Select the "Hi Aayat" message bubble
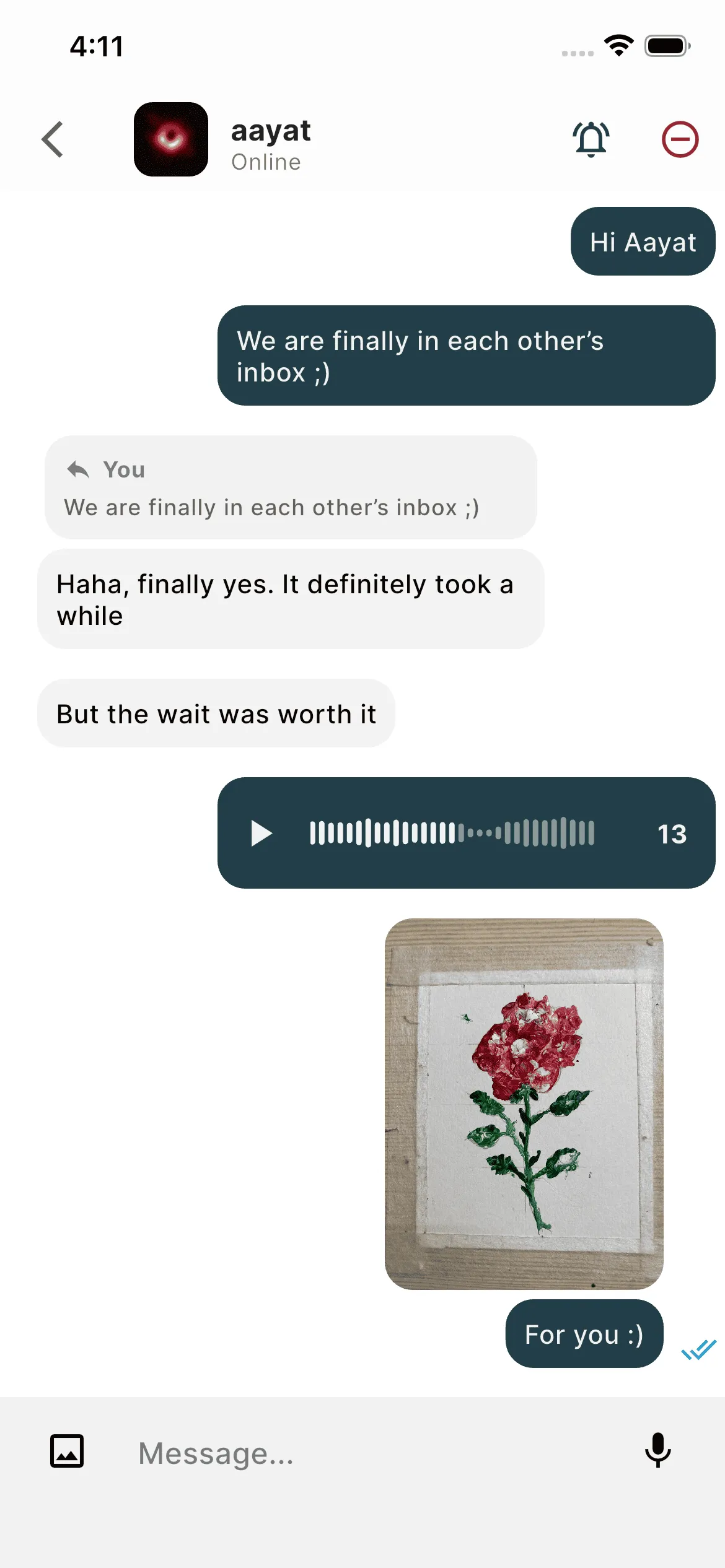Image resolution: width=725 pixels, height=1568 pixels. tap(643, 242)
